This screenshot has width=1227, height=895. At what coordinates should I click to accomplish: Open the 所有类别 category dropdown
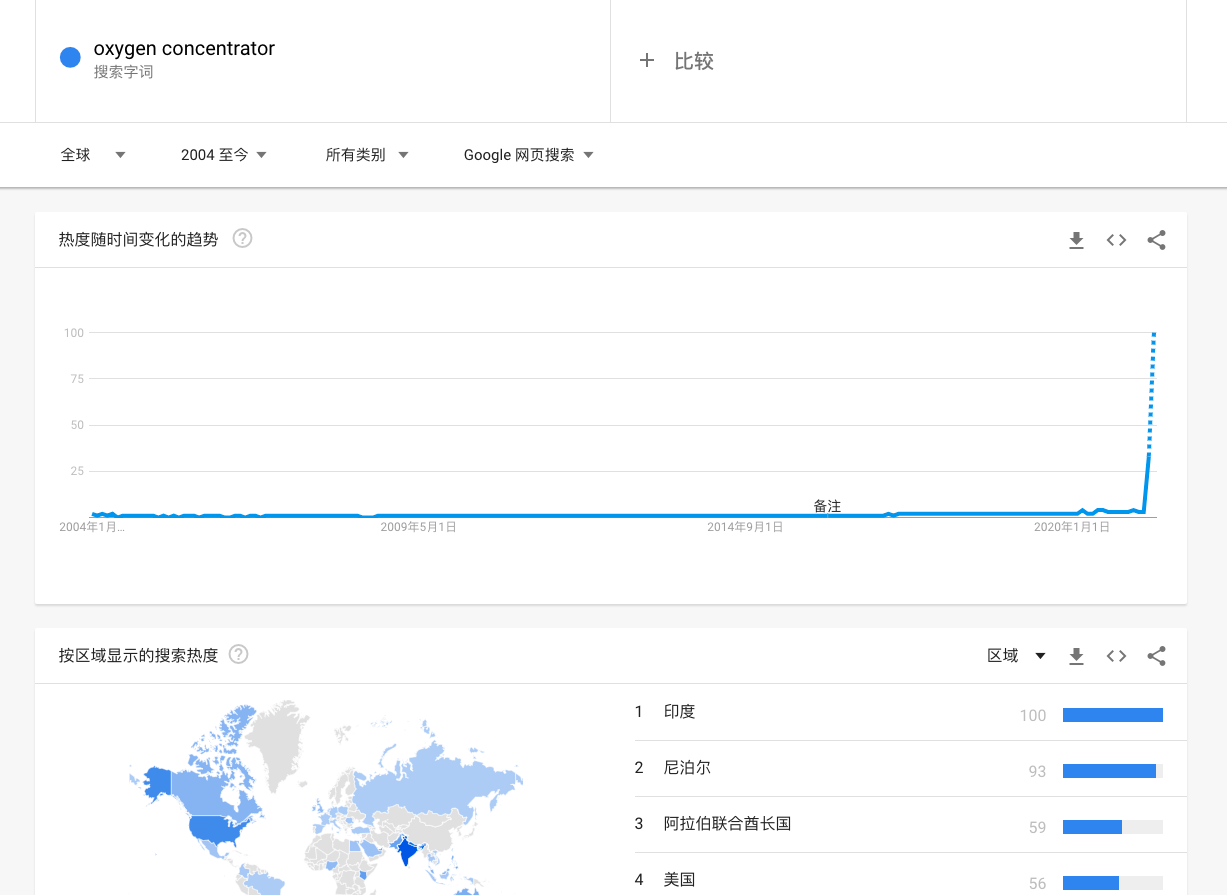point(366,155)
